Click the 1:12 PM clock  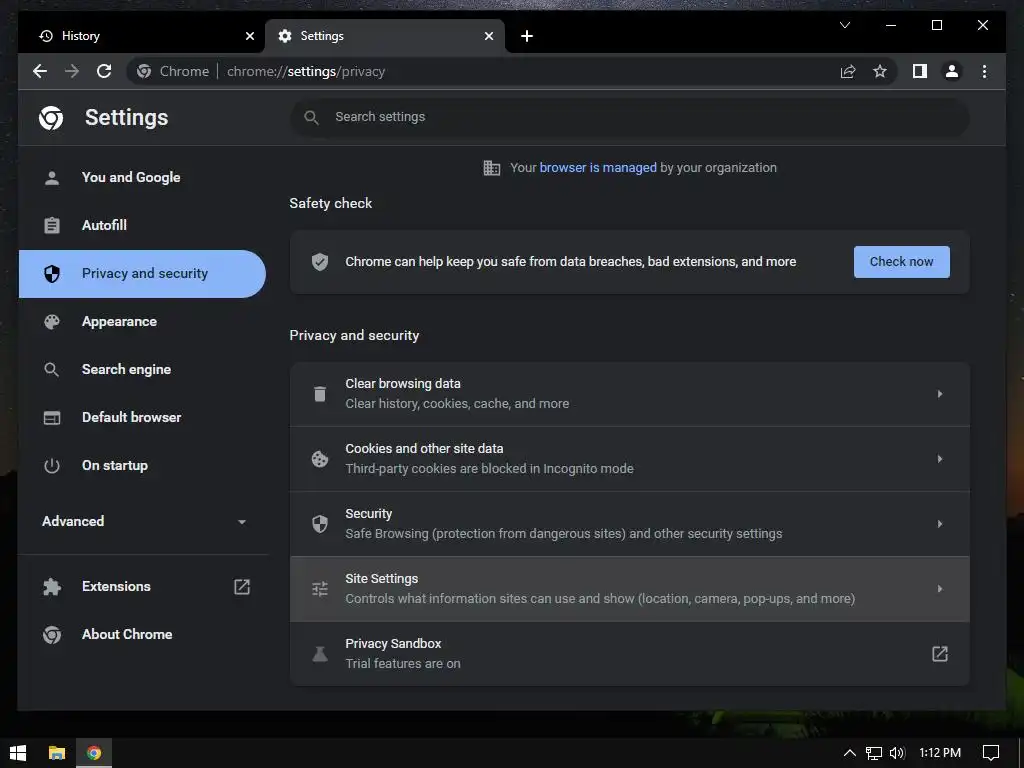[940, 753]
